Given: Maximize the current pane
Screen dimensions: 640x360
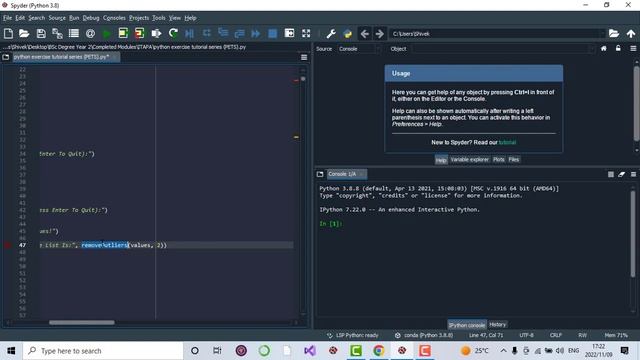Looking at the screenshot, I should 289,33.
